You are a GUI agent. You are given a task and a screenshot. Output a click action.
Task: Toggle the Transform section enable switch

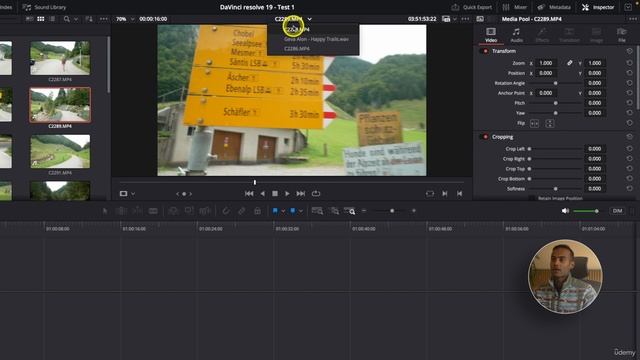485,51
